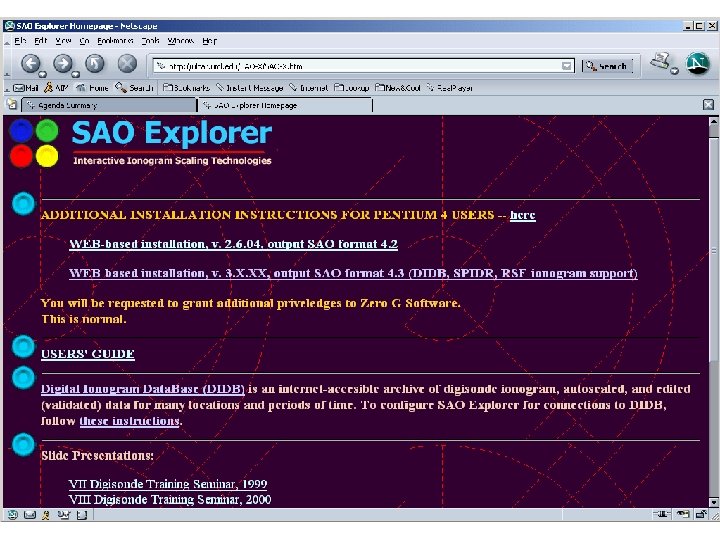Image resolution: width=720 pixels, height=540 pixels.
Task: Open WEB-based installation v. 3.X.XX link
Action: pos(353,273)
